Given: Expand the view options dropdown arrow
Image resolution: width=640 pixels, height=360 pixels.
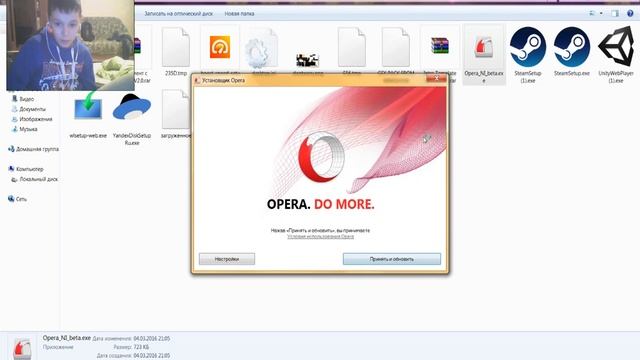Looking at the screenshot, I should point(601,13).
